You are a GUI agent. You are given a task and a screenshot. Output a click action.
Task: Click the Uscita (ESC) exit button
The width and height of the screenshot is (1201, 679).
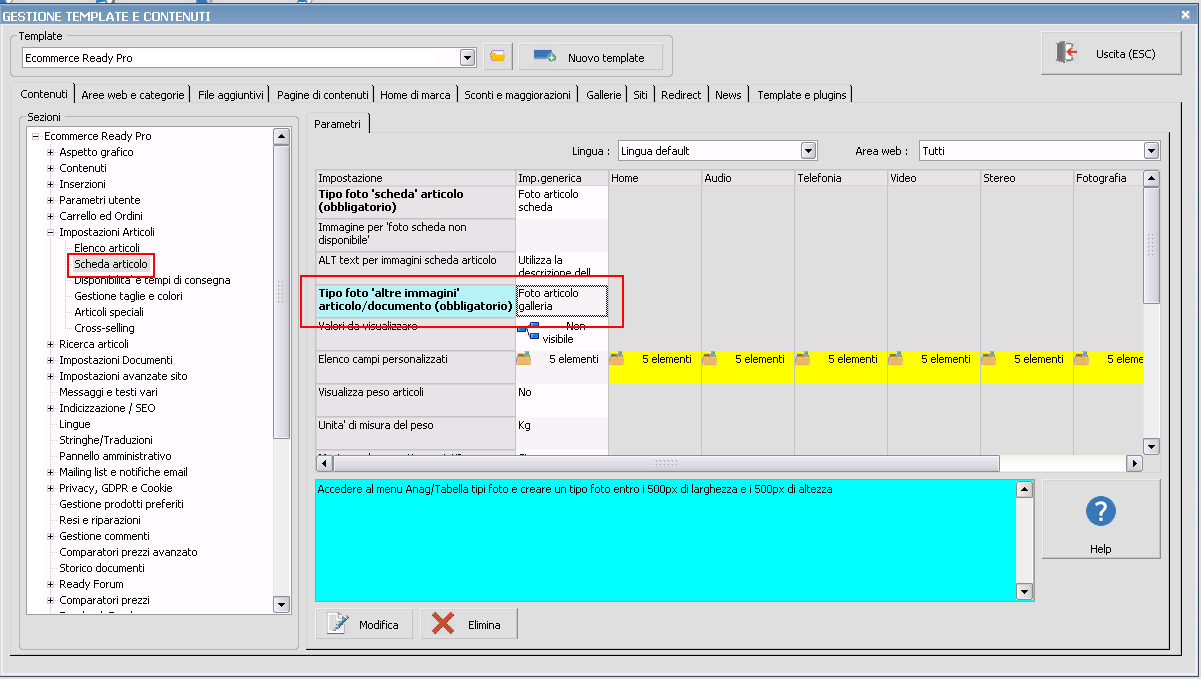click(1110, 53)
